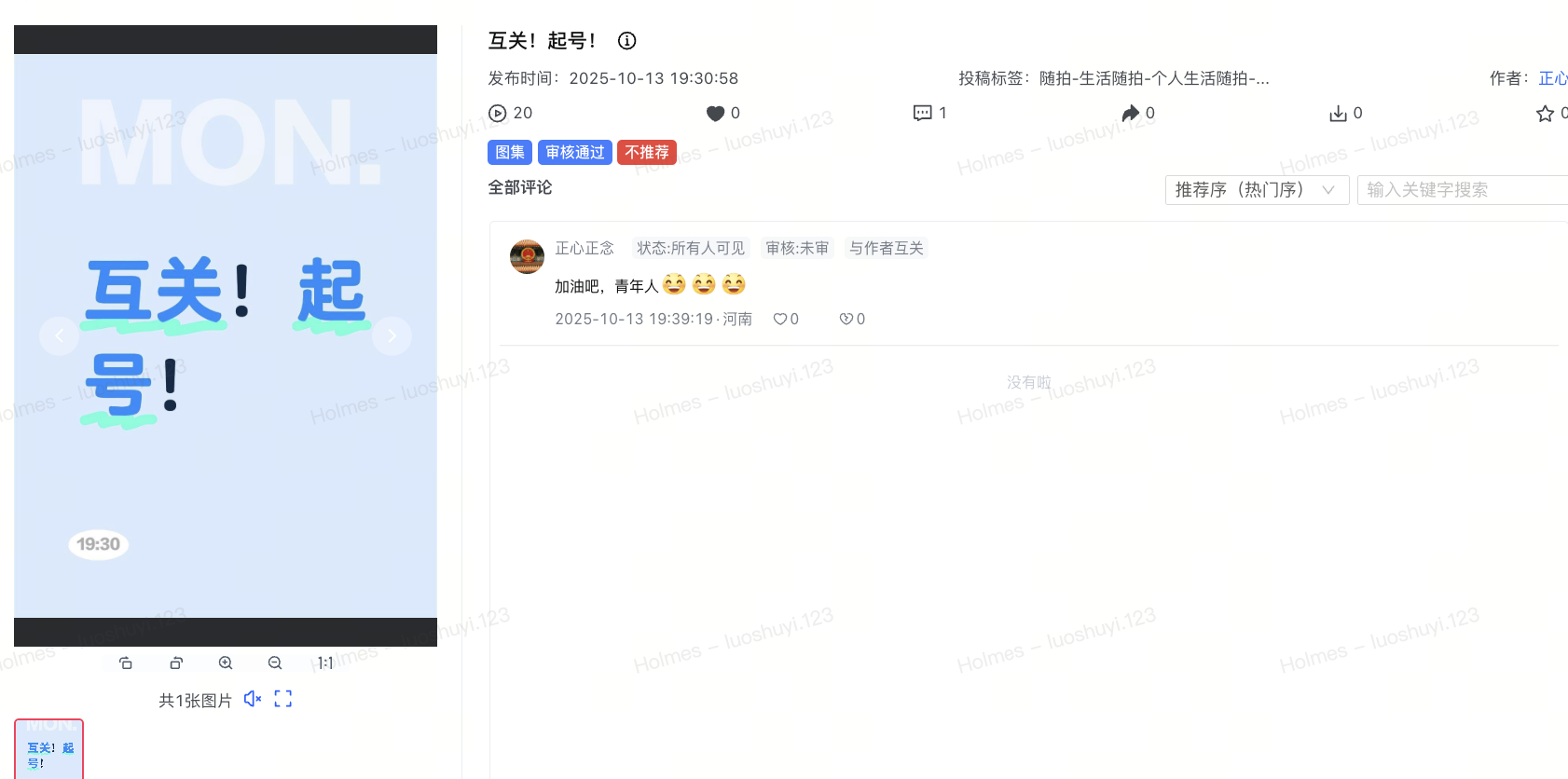
Task: Click the main image preview
Action: pos(226,335)
